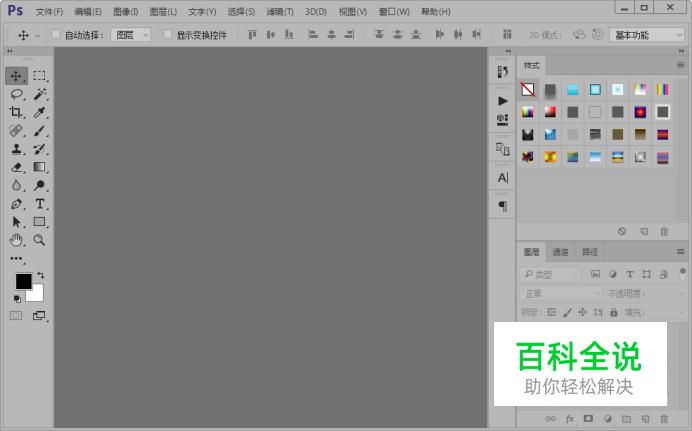Align top edges in options bar
Image resolution: width=692 pixels, height=431 pixels.
[252, 34]
